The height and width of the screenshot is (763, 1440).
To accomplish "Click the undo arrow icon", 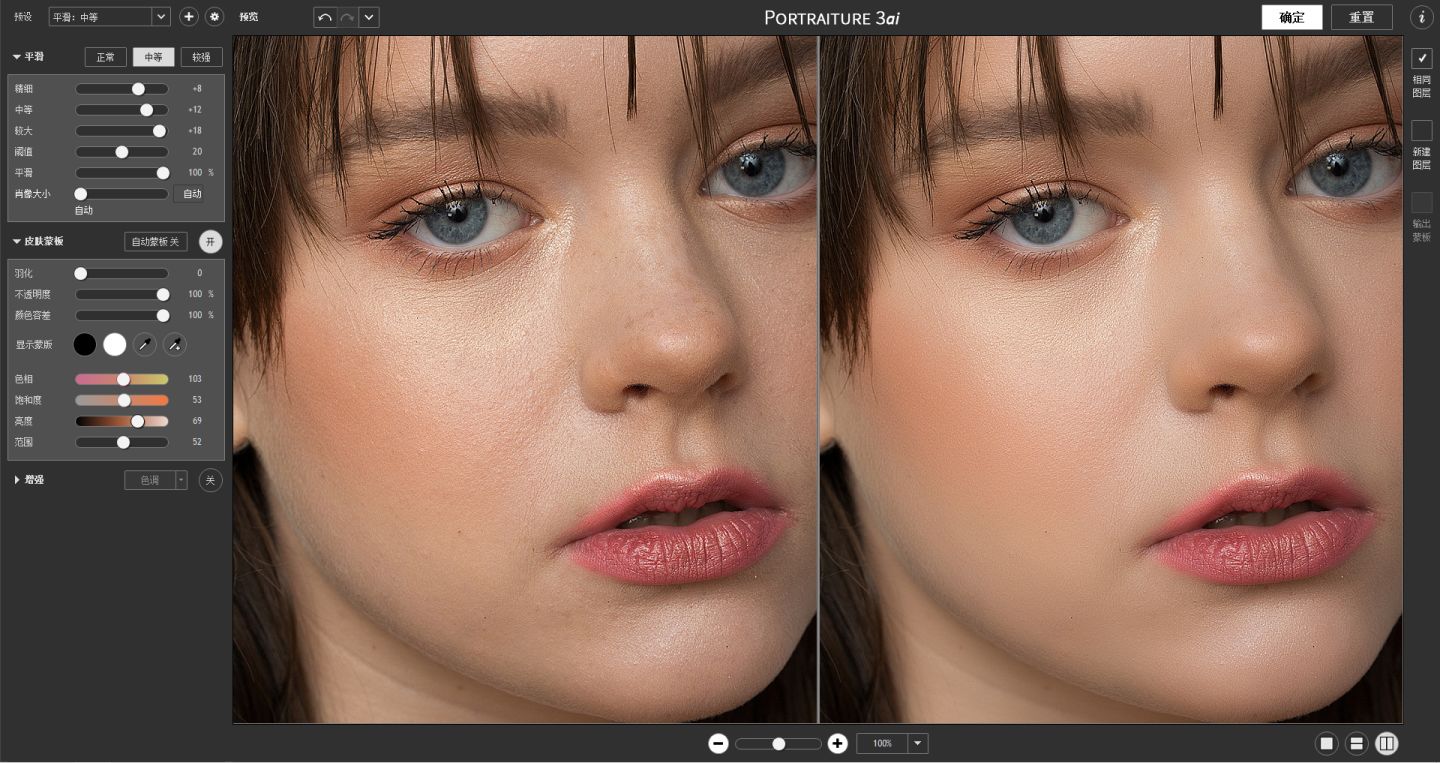I will click(x=325, y=17).
